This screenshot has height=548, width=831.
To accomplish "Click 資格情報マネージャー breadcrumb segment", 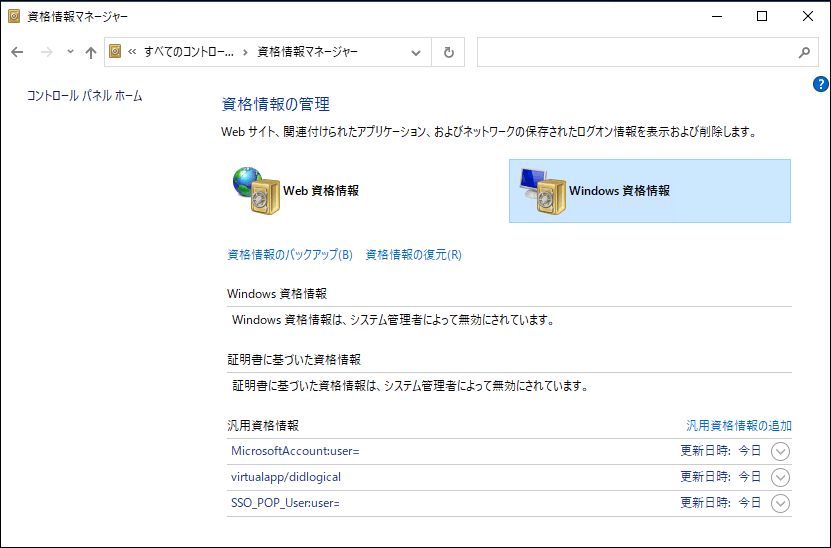I will pyautogui.click(x=308, y=51).
